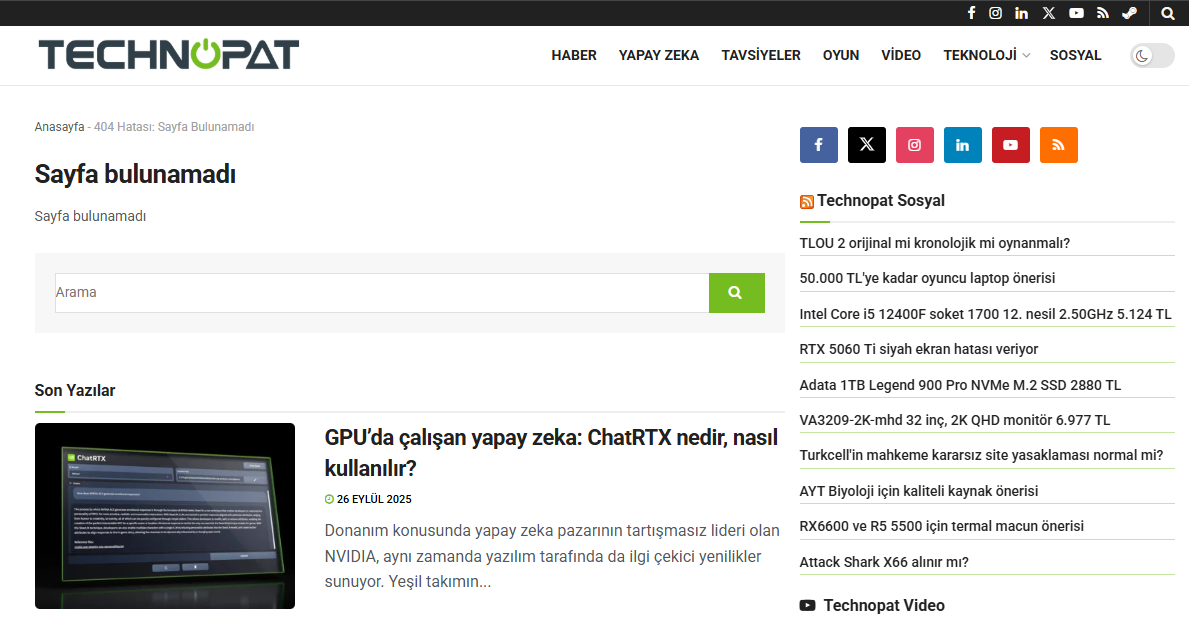
Task: Click the Technopat logo
Action: [x=169, y=55]
